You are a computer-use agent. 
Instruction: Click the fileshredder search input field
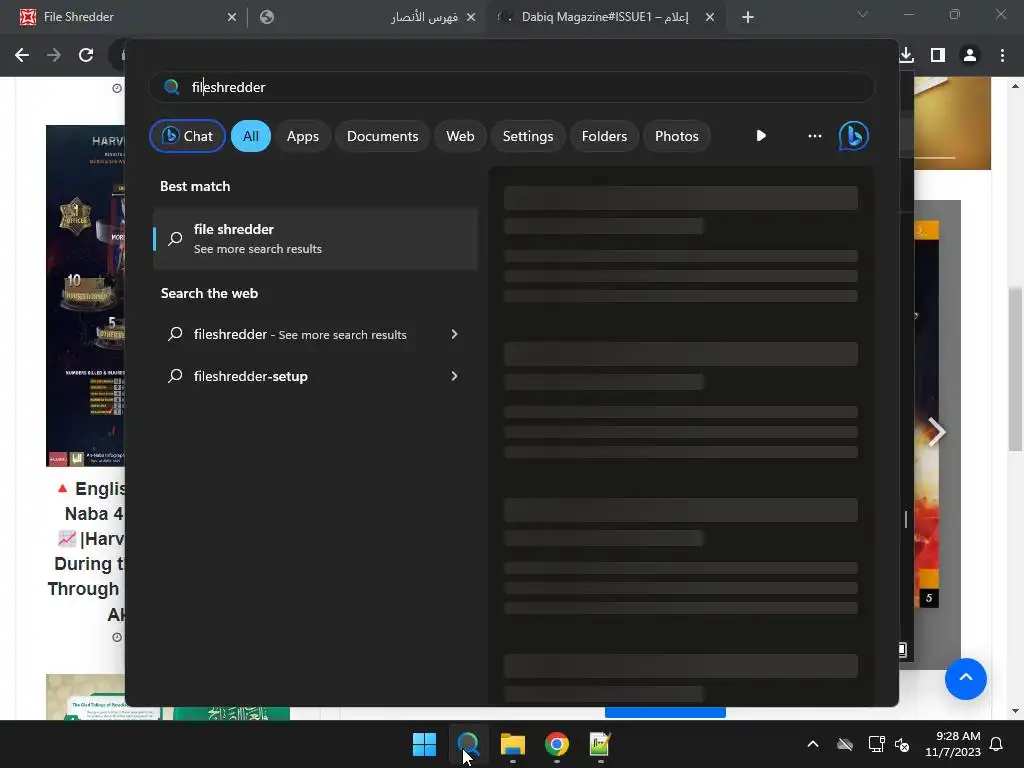[511, 87]
